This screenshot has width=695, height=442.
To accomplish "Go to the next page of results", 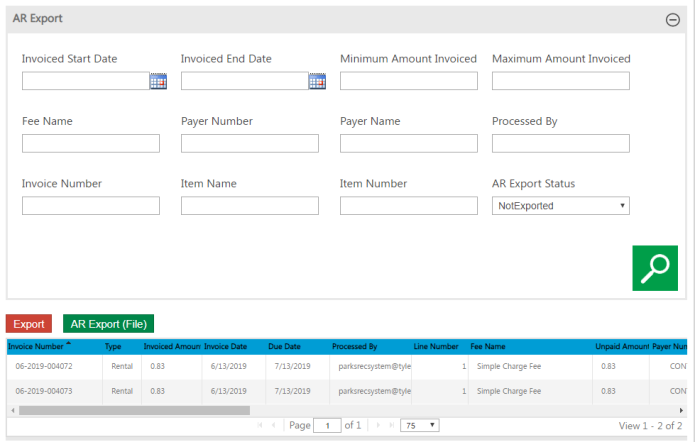I will click(378, 426).
